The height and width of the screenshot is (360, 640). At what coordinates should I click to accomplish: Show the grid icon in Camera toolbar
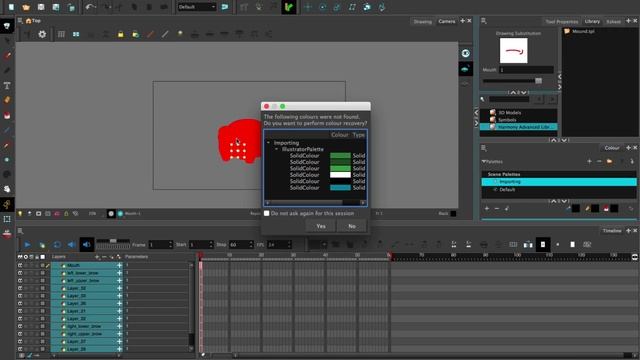[x=61, y=34]
